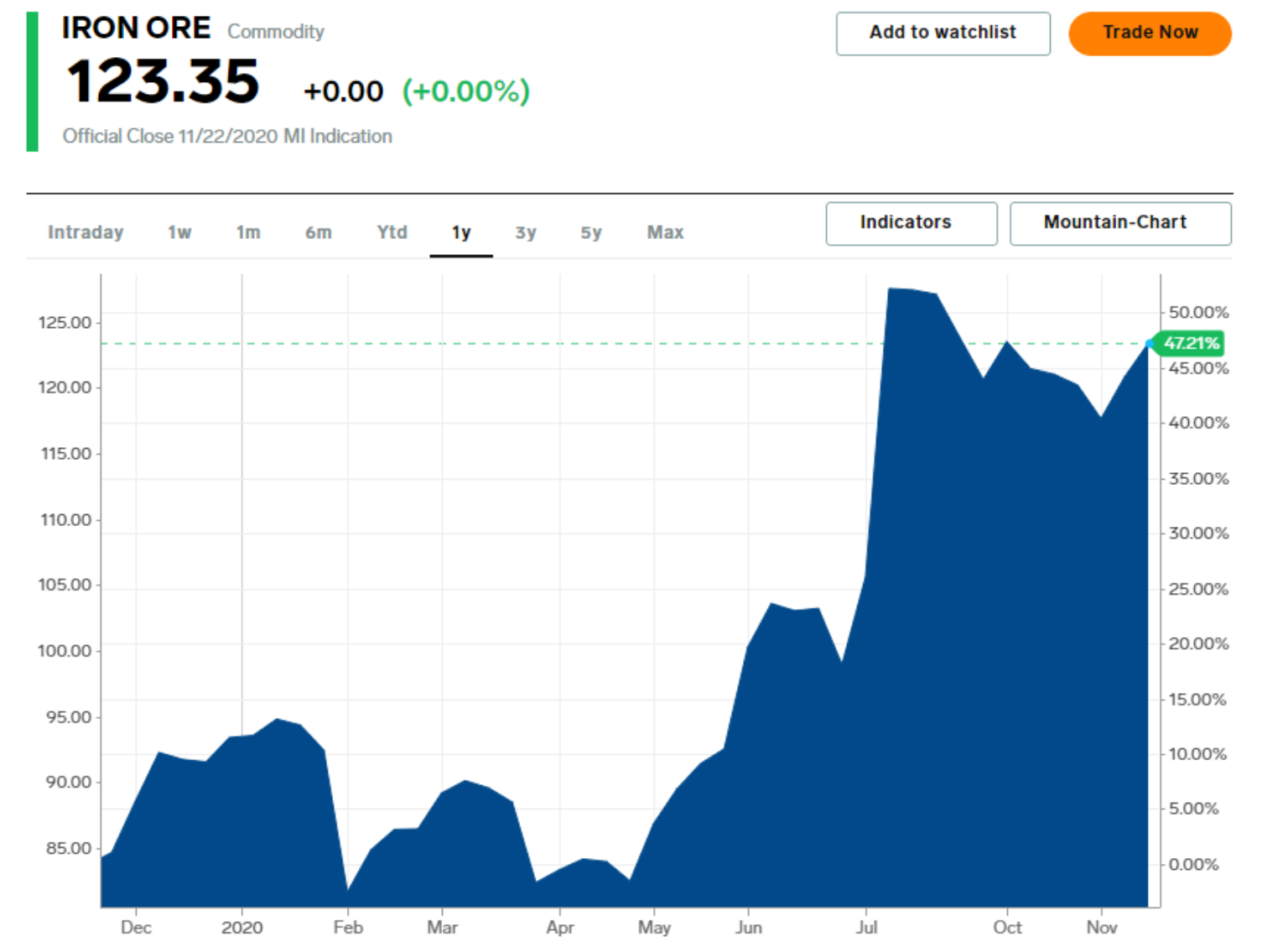The image size is (1288, 952).
Task: Switch to the 3y time range
Action: coord(526,232)
